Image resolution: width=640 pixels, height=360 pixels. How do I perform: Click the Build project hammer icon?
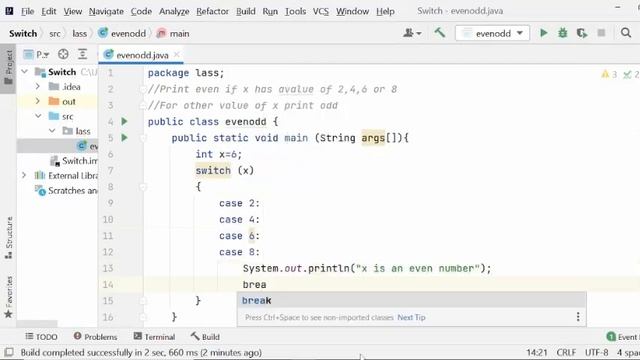click(440, 33)
